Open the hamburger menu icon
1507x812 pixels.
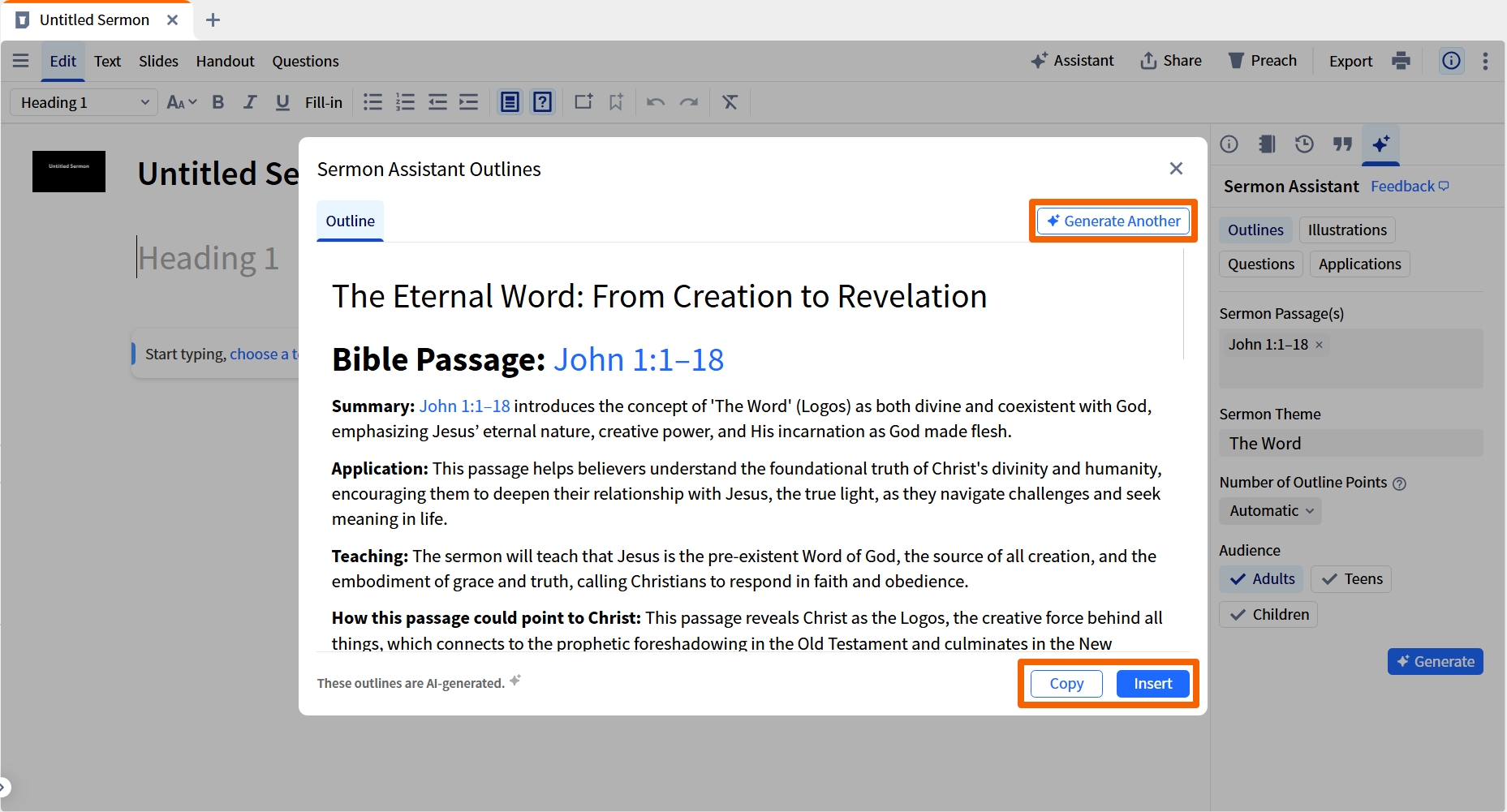point(21,61)
